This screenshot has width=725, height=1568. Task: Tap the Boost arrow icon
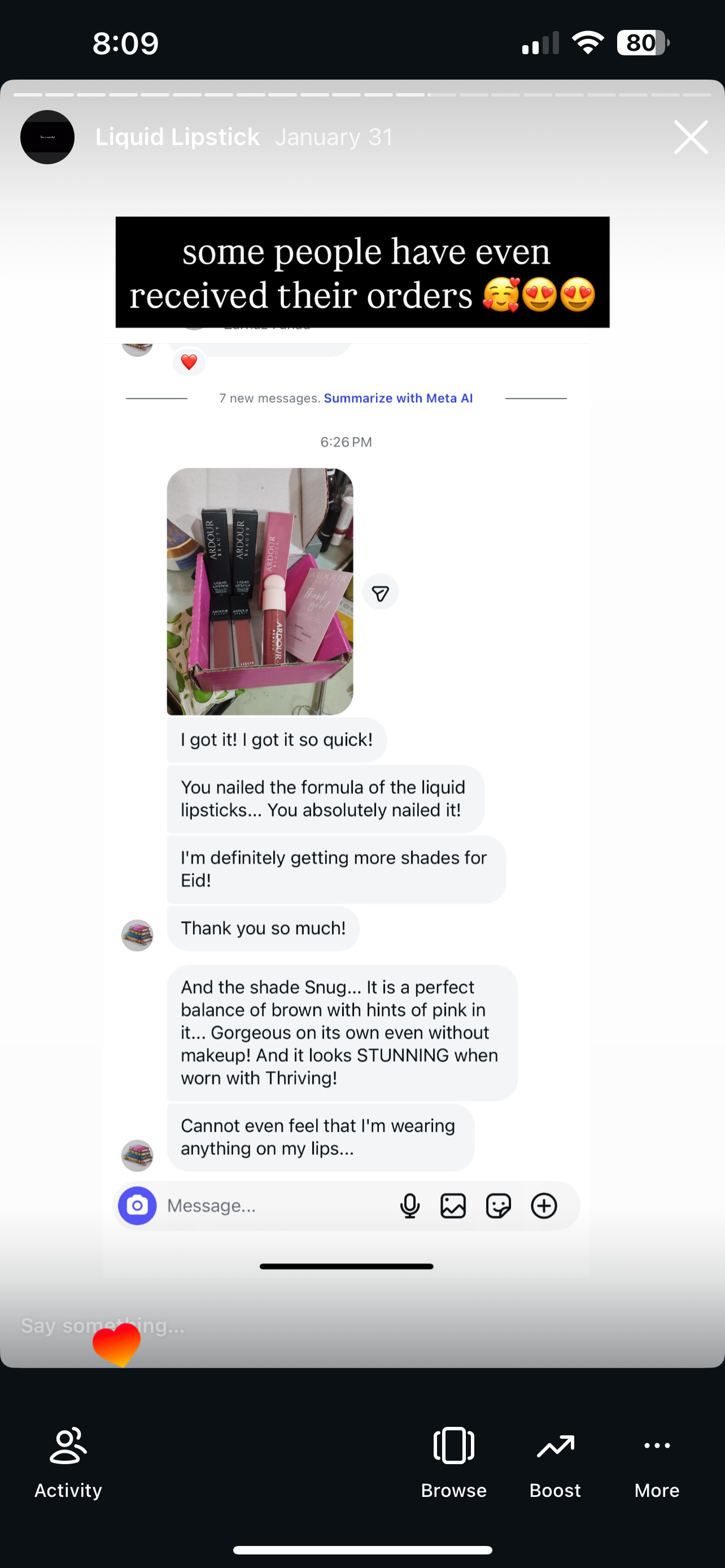point(555,1446)
